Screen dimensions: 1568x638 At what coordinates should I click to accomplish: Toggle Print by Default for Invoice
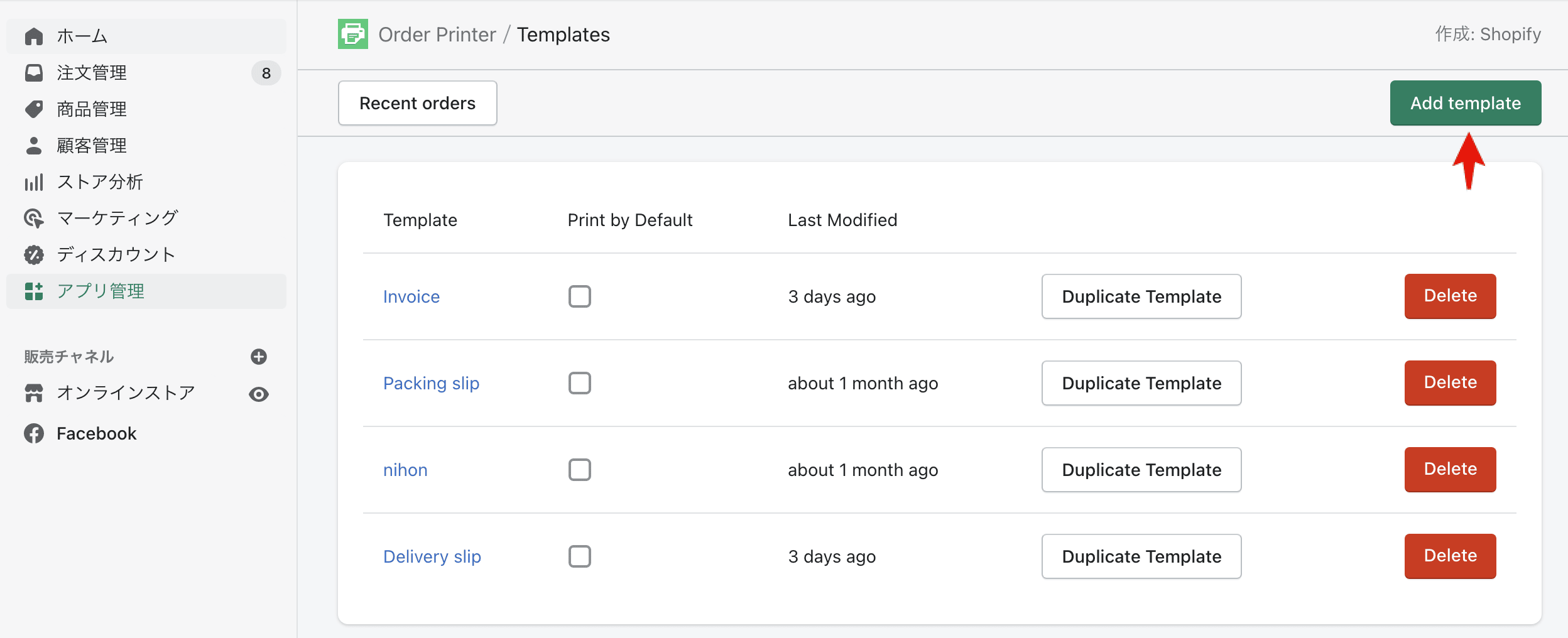580,296
